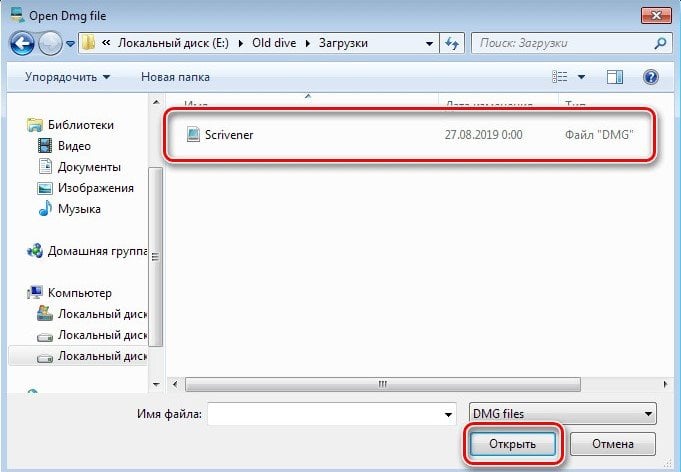
Task: Click the Изображения picture icon
Action: click(45, 188)
